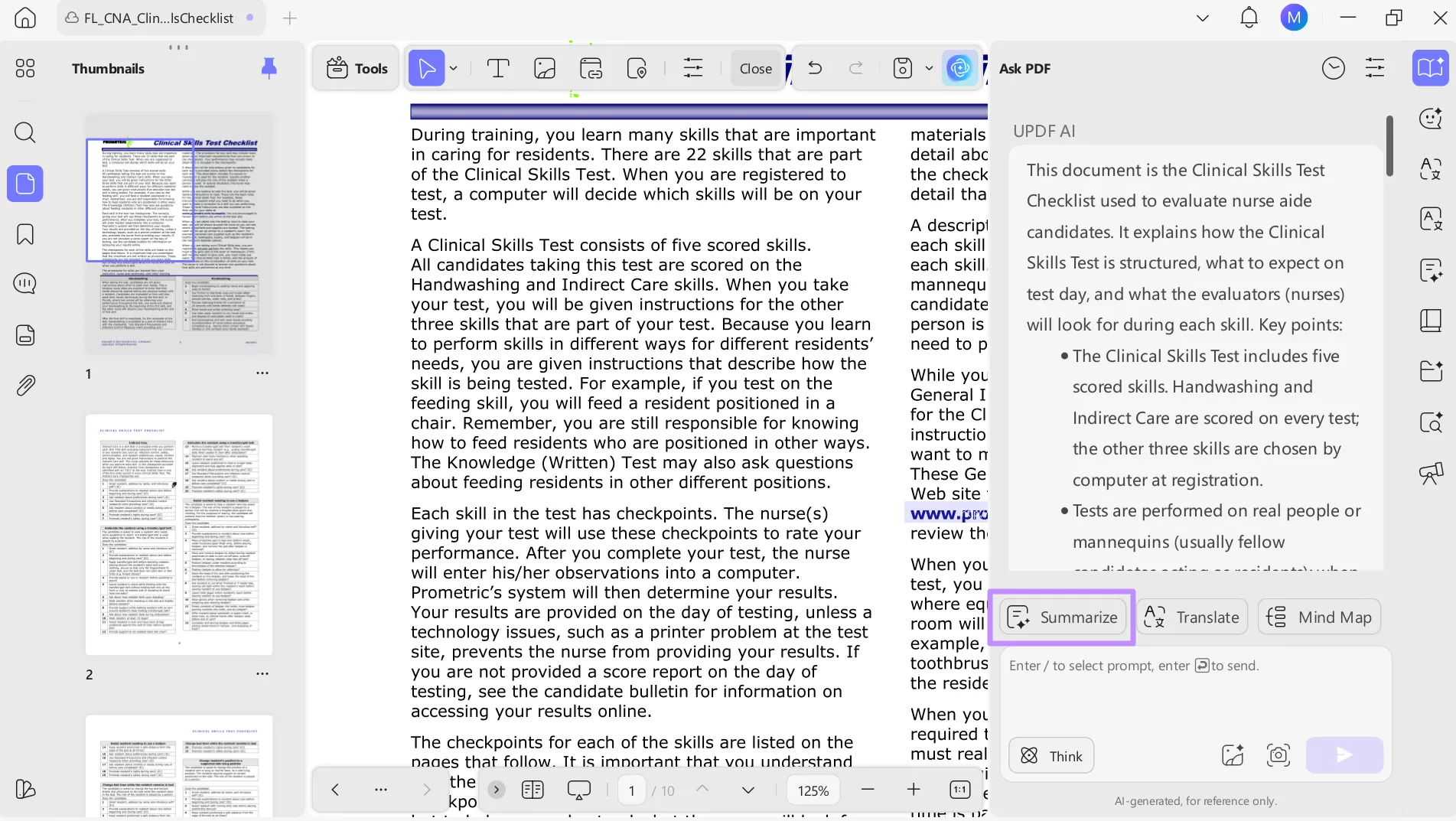The height and width of the screenshot is (821, 1456).
Task: Open the search panel in the left sidebar
Action: coord(25,133)
